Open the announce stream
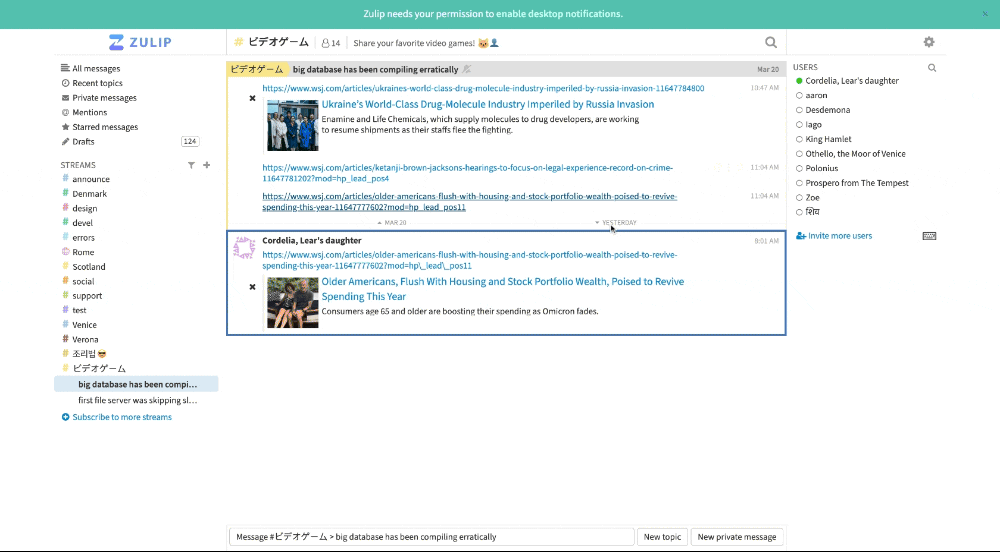 click(91, 179)
